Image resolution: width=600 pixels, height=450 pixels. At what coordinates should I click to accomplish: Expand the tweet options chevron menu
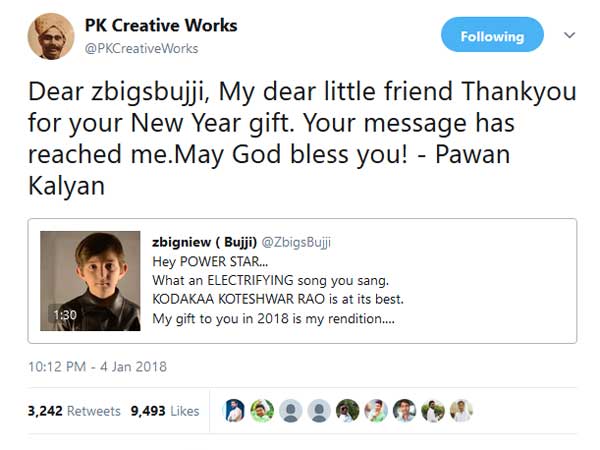pos(570,35)
